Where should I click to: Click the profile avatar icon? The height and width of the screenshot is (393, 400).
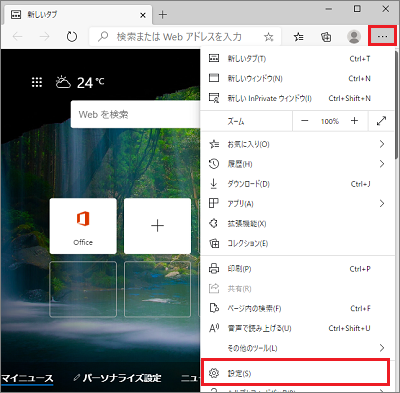(354, 36)
